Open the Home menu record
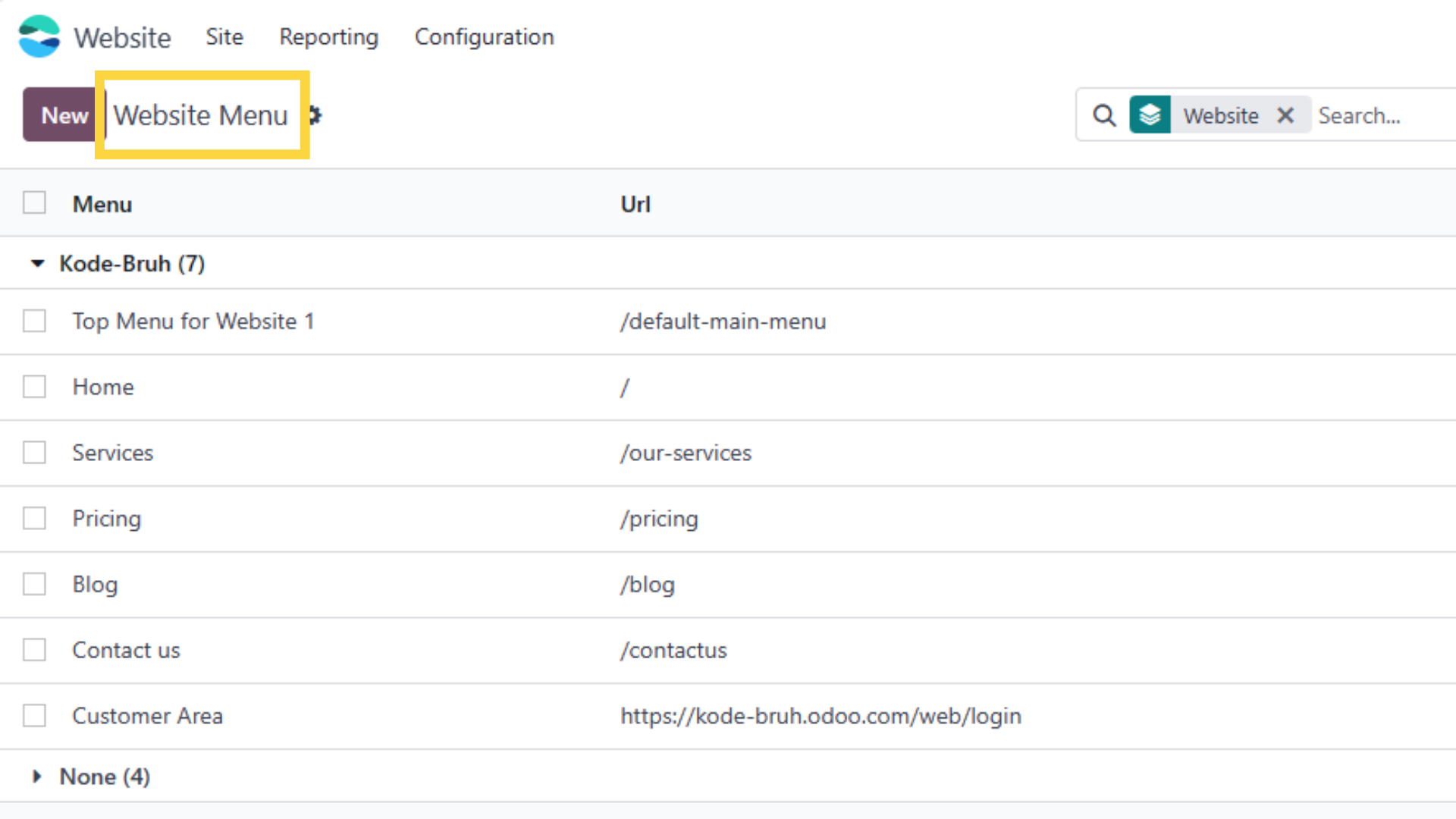 (x=103, y=387)
